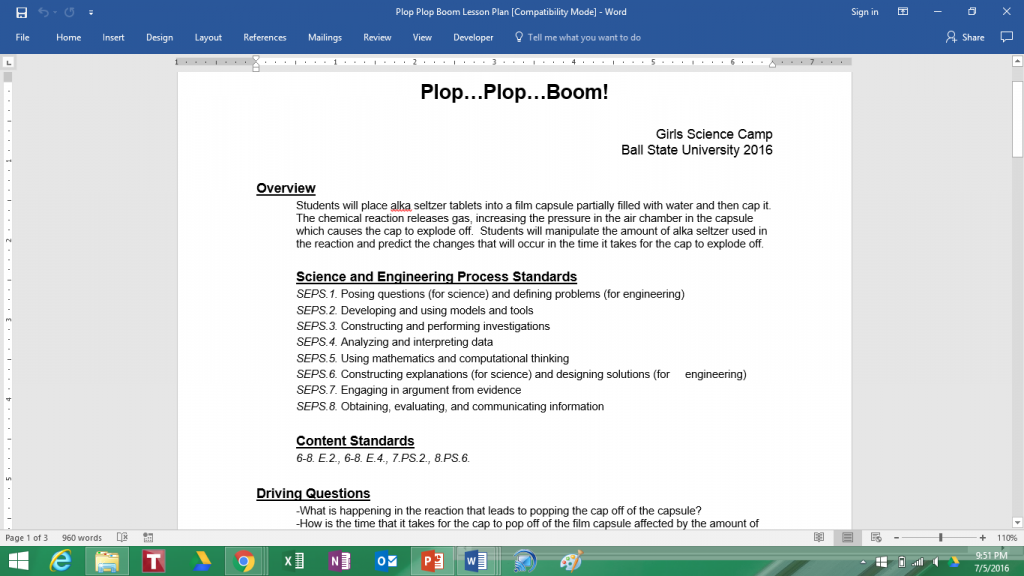Click the Tell me search box
Image resolution: width=1024 pixels, height=576 pixels.
click(583, 37)
